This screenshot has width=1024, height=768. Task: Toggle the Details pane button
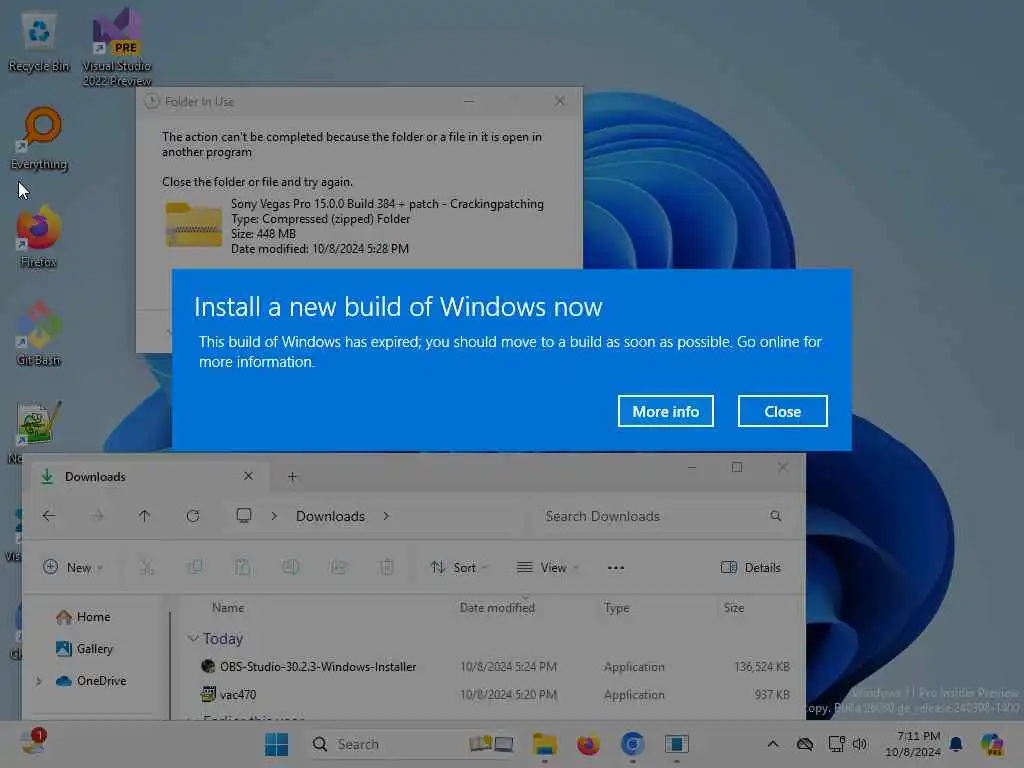(x=751, y=568)
